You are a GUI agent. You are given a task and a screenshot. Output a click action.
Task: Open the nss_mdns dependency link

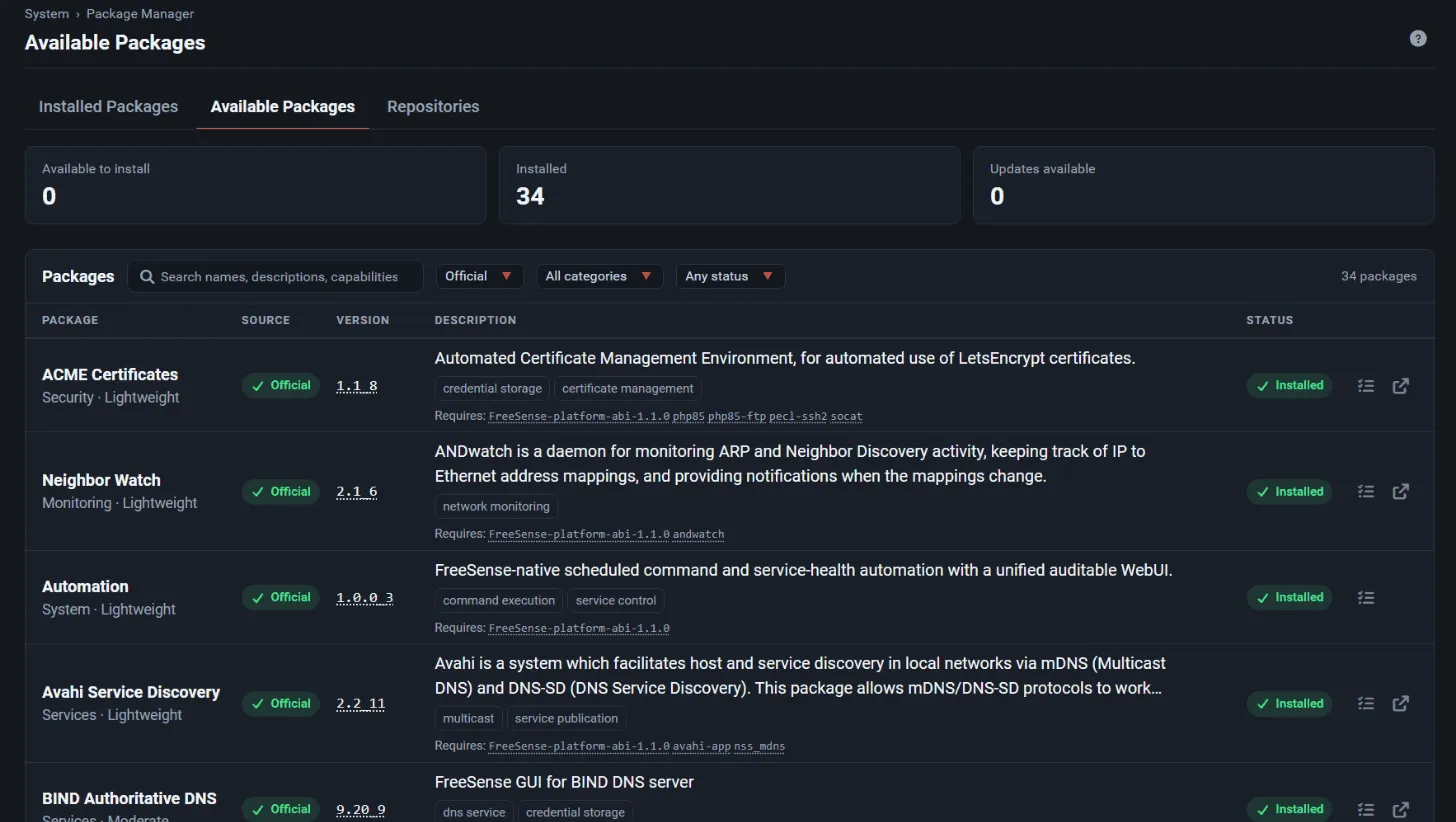tap(760, 746)
